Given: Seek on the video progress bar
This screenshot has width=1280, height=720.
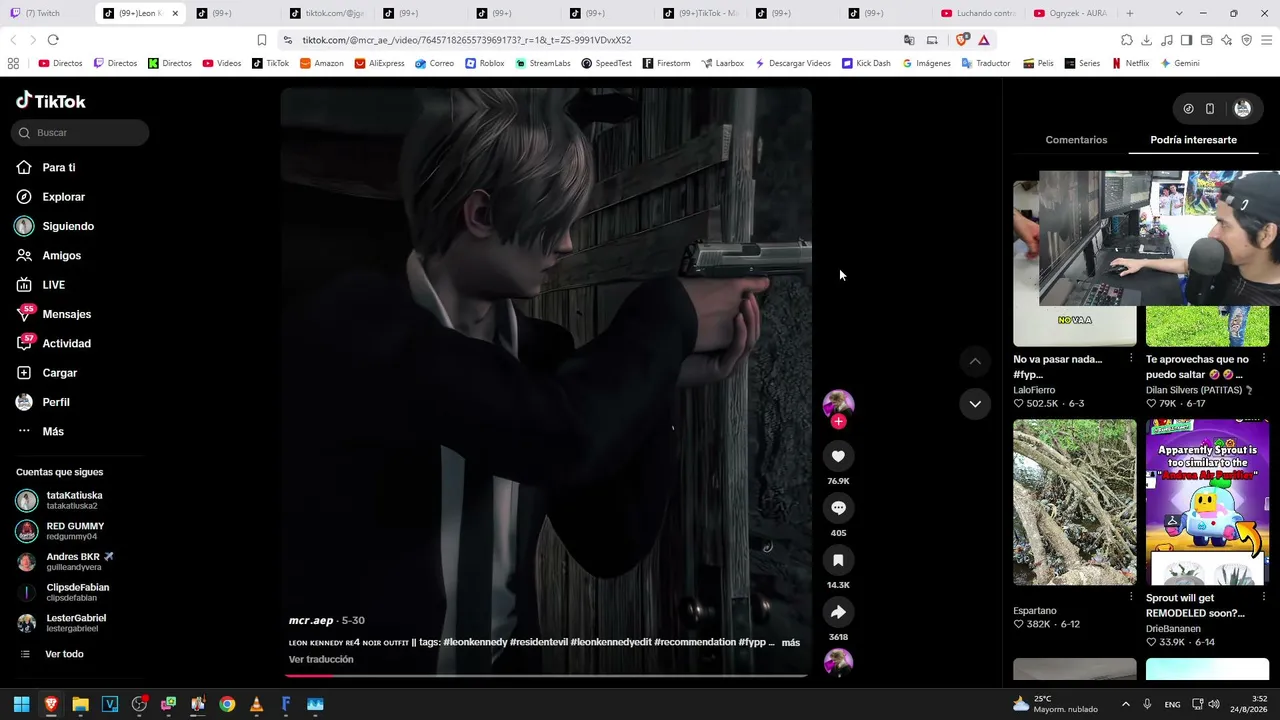Looking at the screenshot, I should [546, 676].
